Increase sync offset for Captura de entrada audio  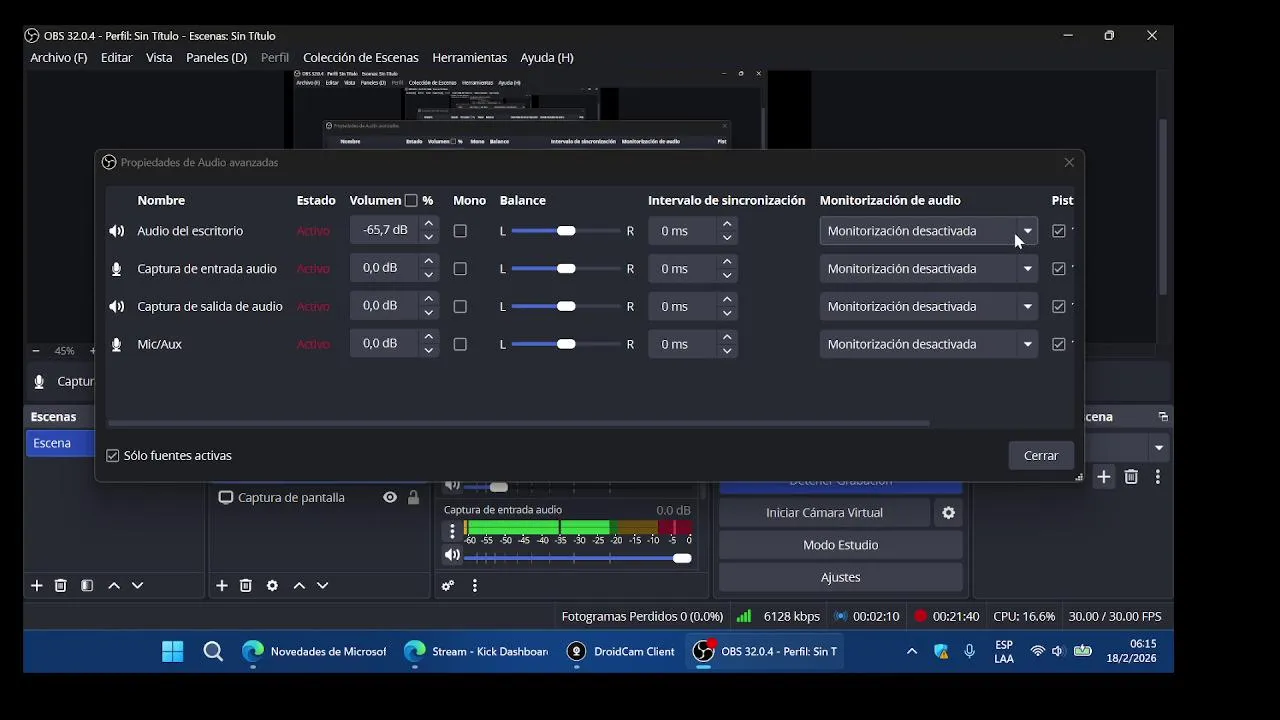tap(727, 262)
